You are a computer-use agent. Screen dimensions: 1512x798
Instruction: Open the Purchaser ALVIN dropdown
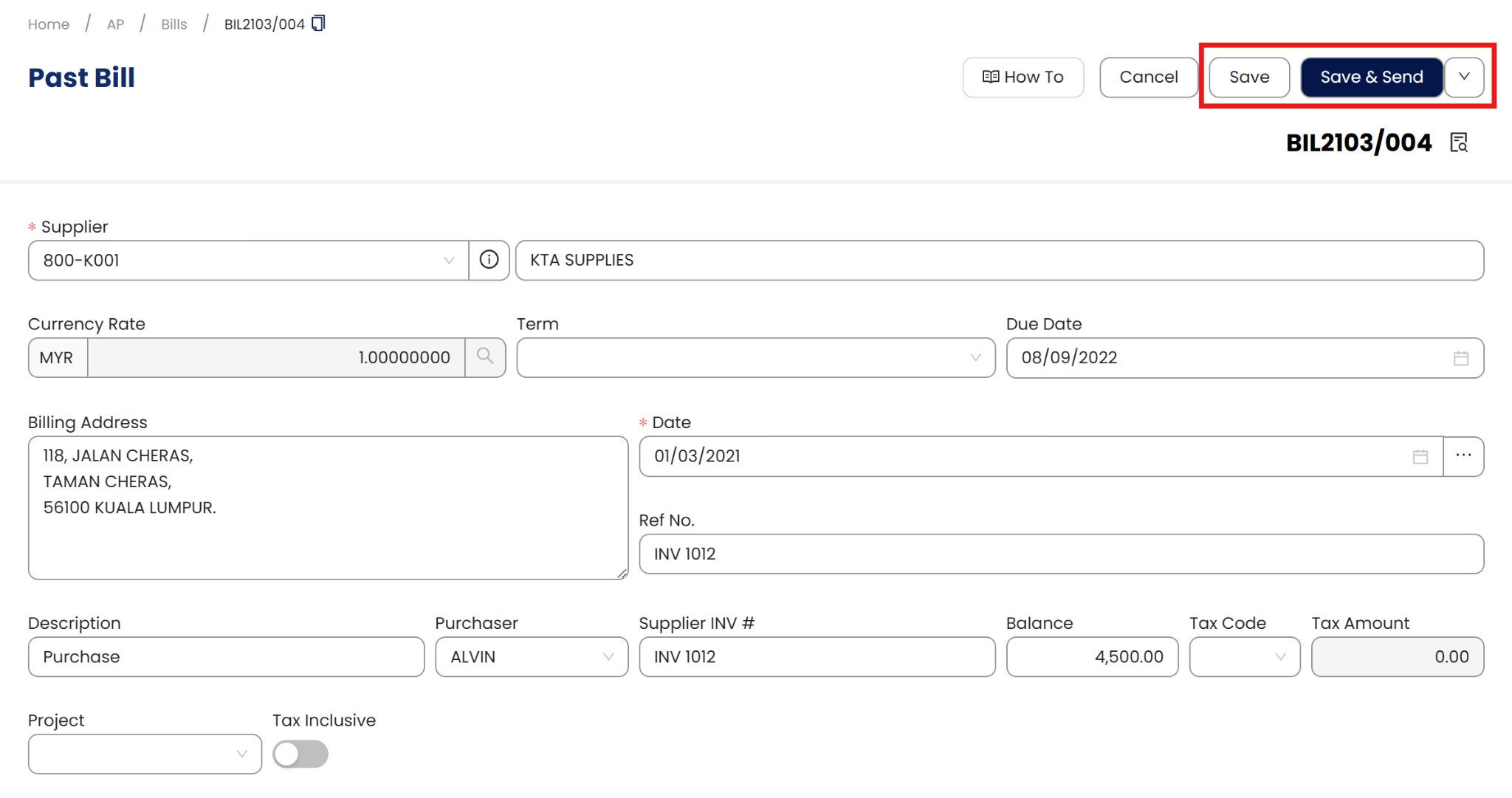pyautogui.click(x=532, y=657)
